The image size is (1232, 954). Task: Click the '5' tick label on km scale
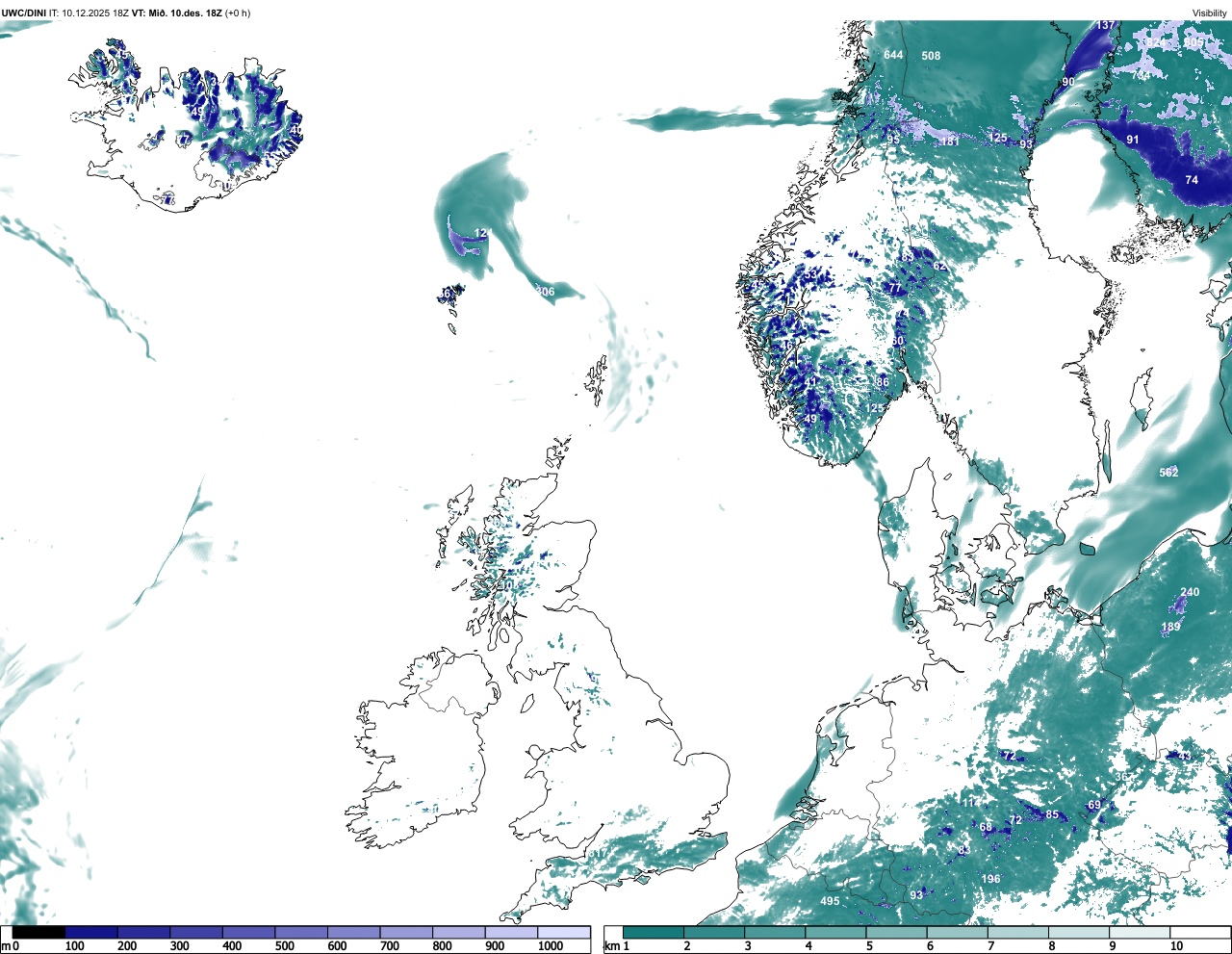coord(869,946)
